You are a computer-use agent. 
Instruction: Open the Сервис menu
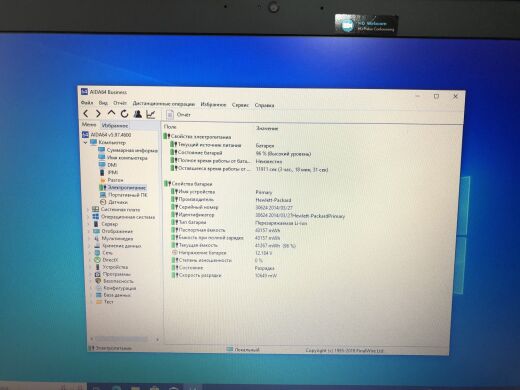coord(240,105)
